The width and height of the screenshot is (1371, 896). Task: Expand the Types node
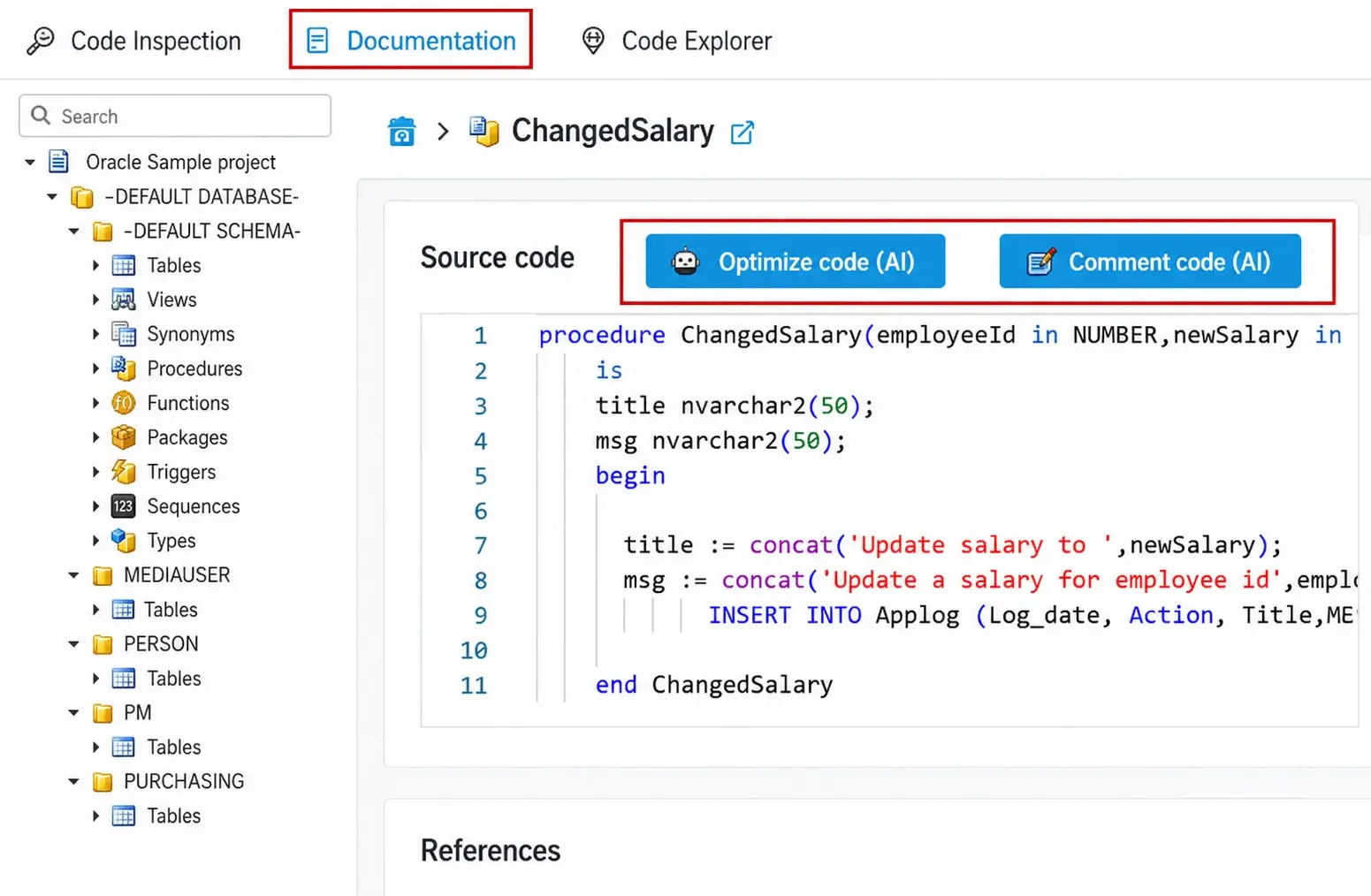[95, 541]
